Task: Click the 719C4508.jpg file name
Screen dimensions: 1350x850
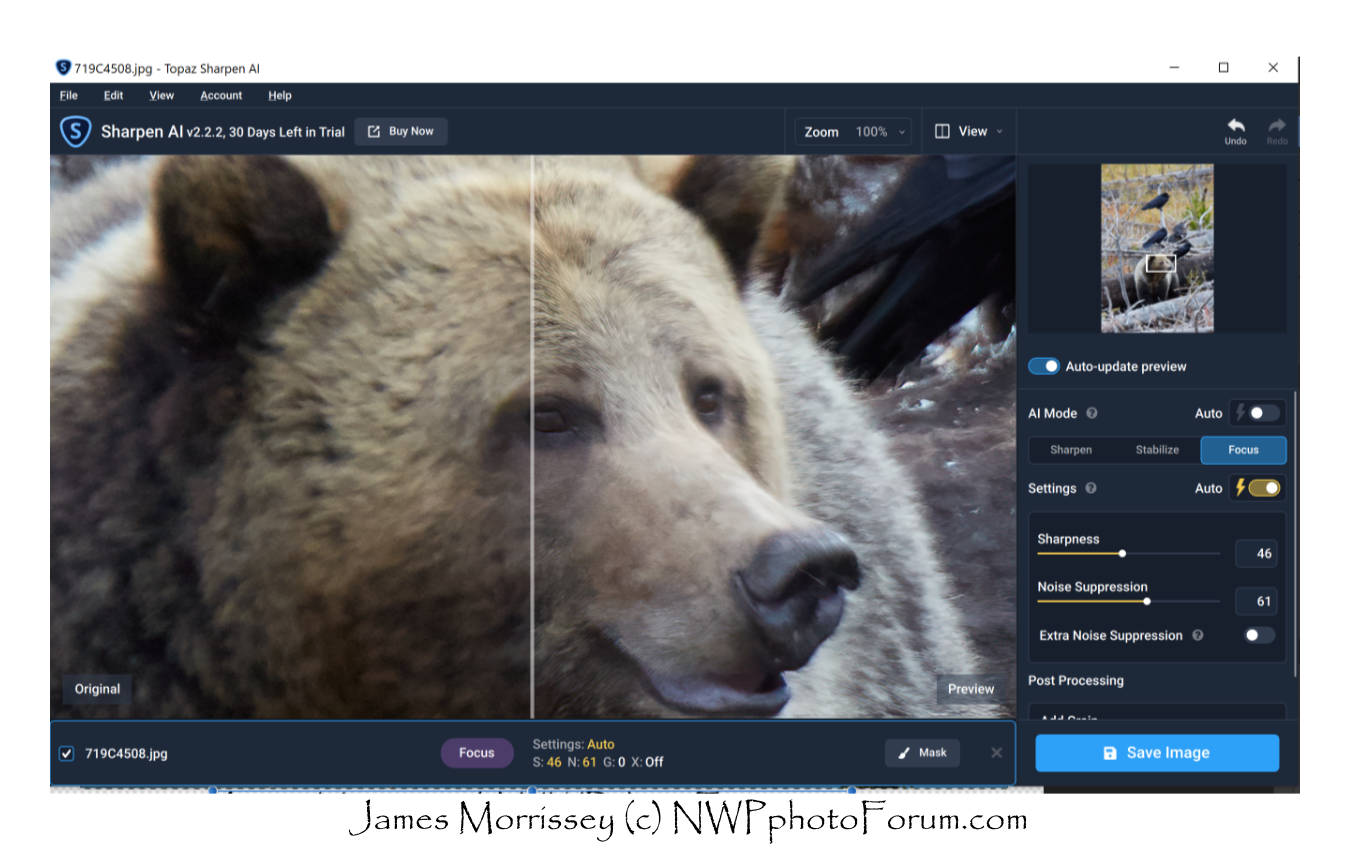Action: 126,753
